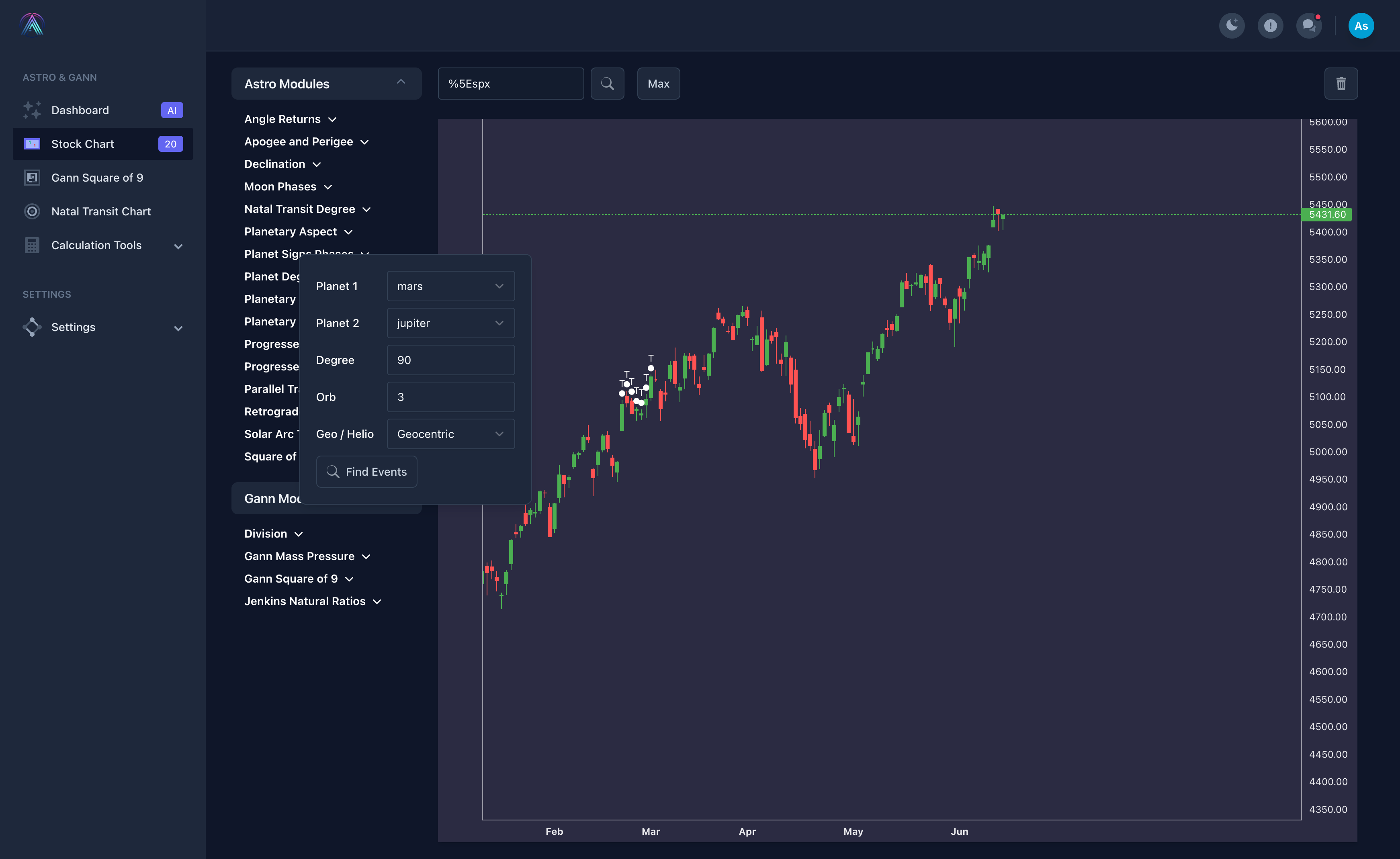Click the user avatar As
1400x859 pixels.
click(1361, 26)
